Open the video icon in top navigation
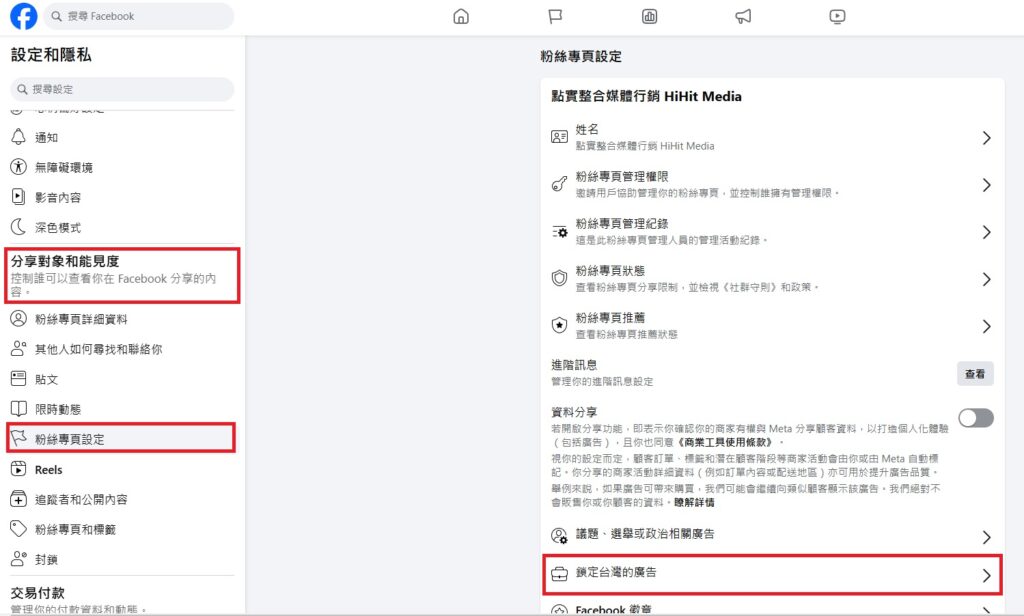Viewport: 1024px width, 616px height. [837, 16]
